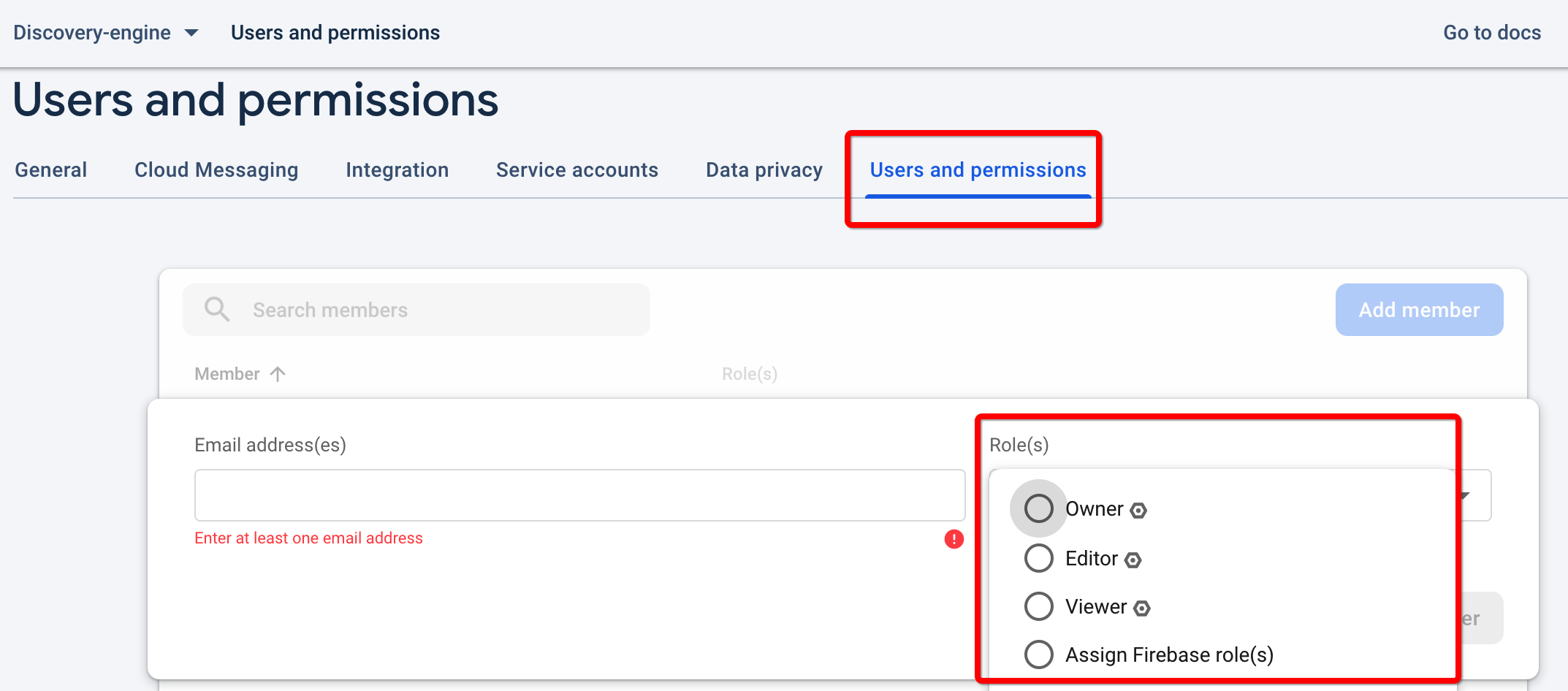
Task: Focus the Search members field
Action: tap(438, 310)
